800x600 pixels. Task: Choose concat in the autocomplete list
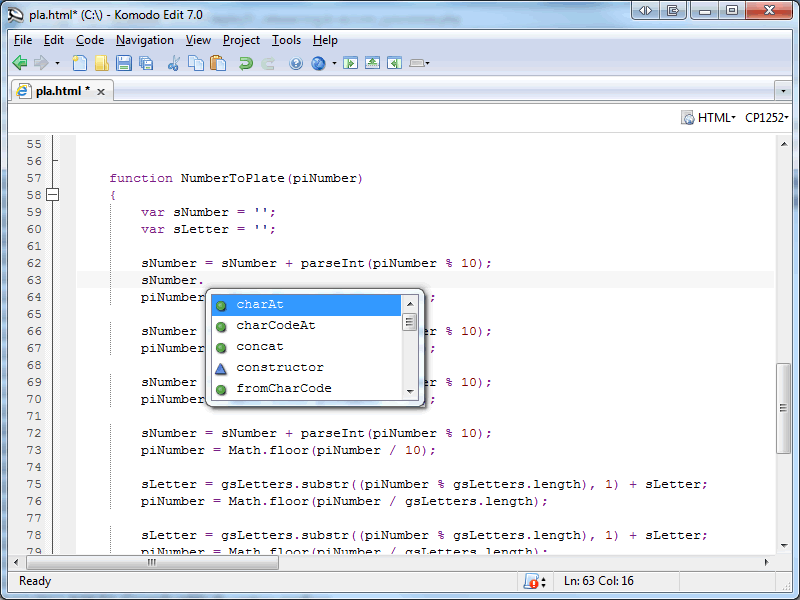306,346
